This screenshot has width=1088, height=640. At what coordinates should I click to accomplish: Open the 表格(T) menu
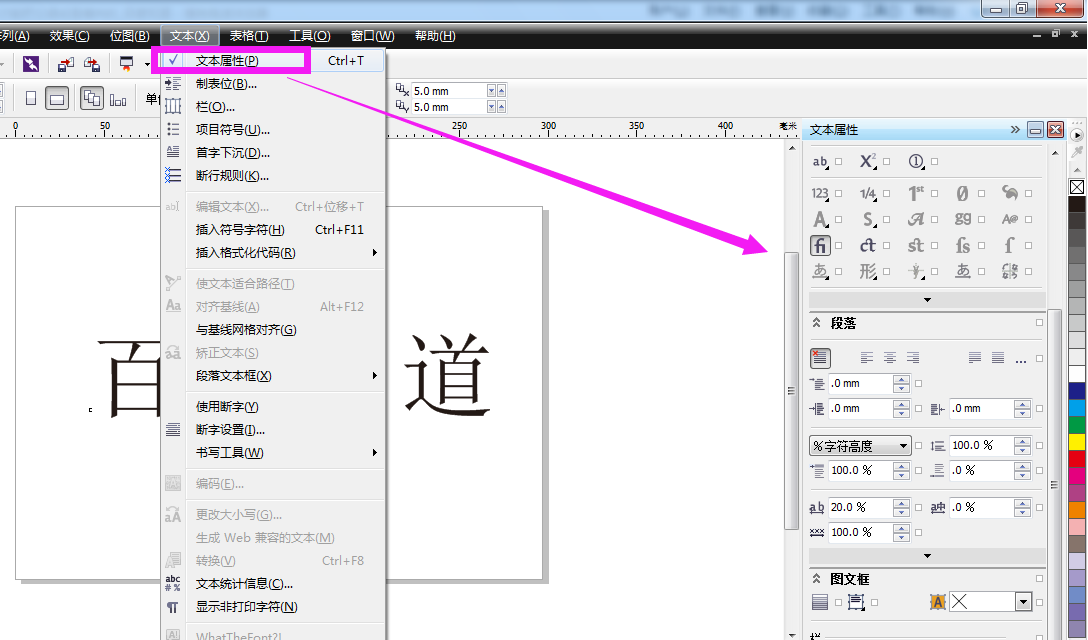[x=248, y=36]
